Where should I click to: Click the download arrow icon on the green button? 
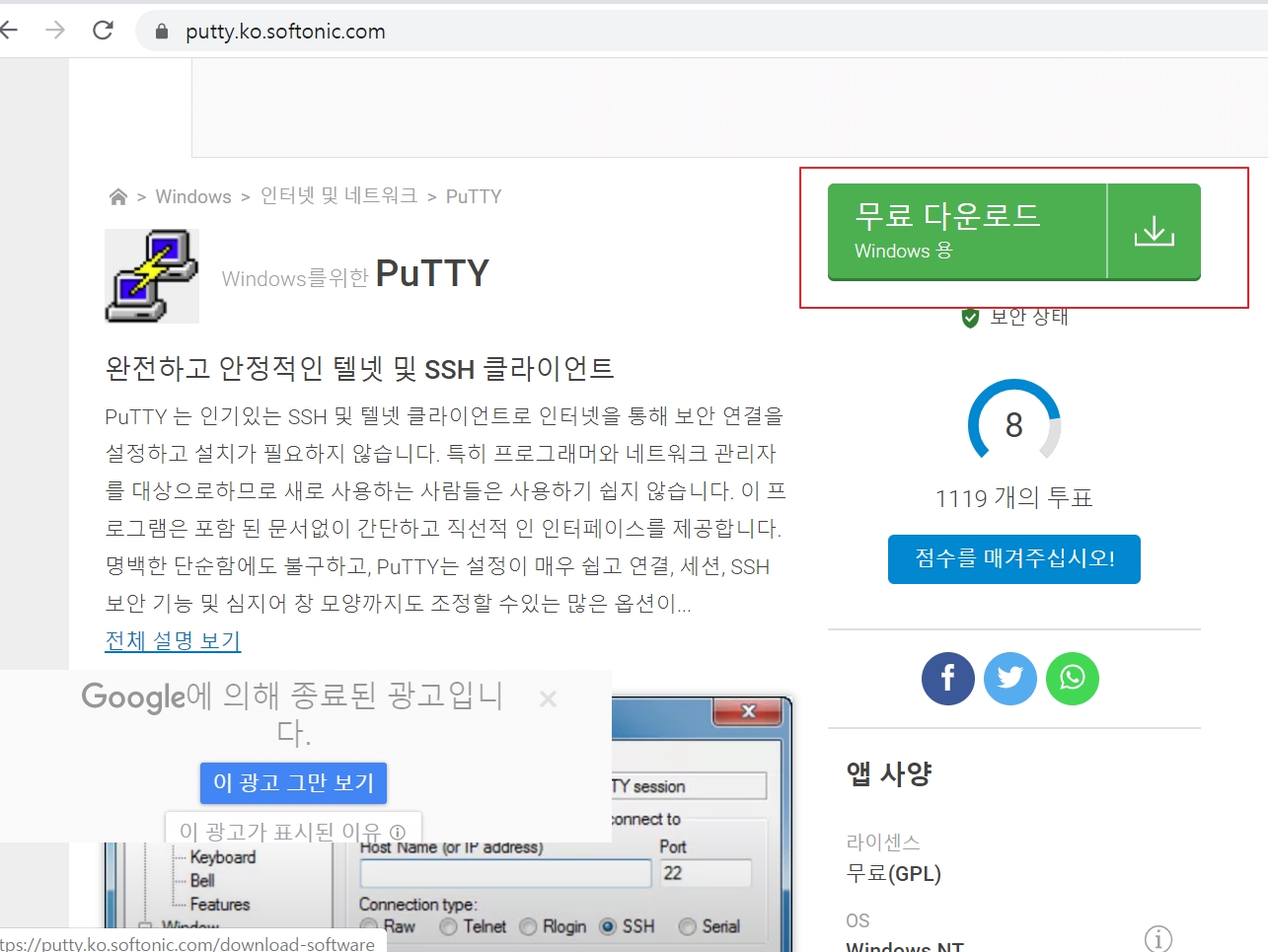(x=1154, y=232)
